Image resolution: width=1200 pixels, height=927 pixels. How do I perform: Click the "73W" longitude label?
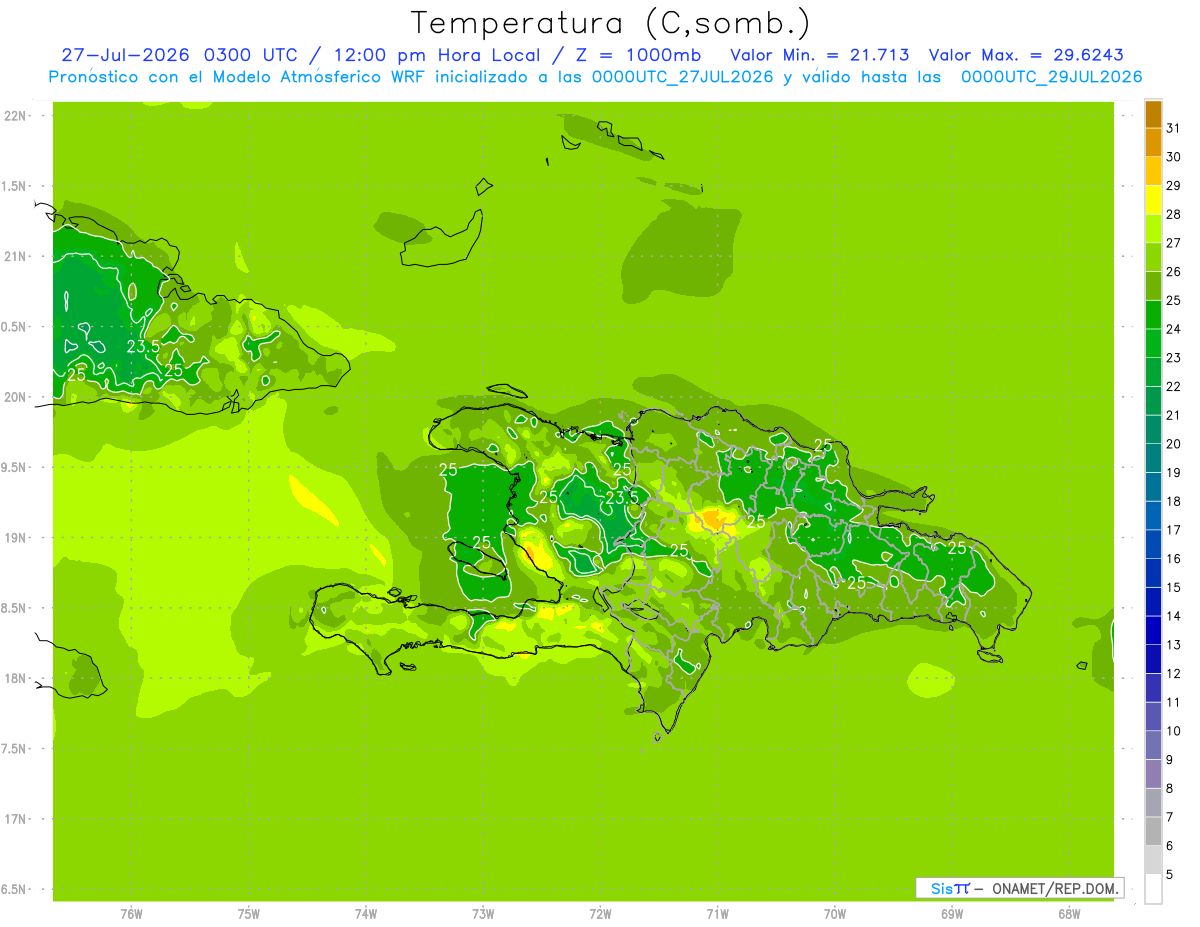(x=483, y=913)
